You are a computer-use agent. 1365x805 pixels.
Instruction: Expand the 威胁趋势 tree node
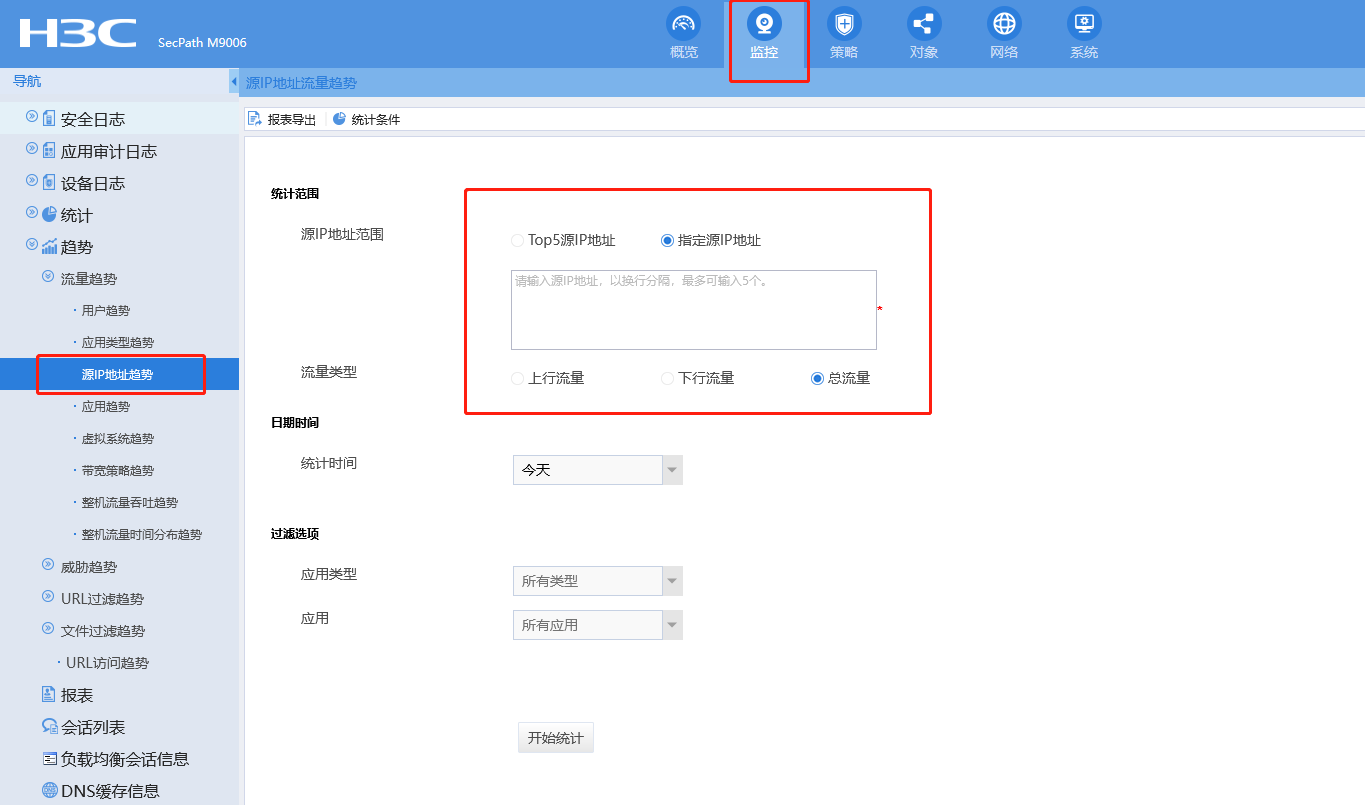(47, 565)
